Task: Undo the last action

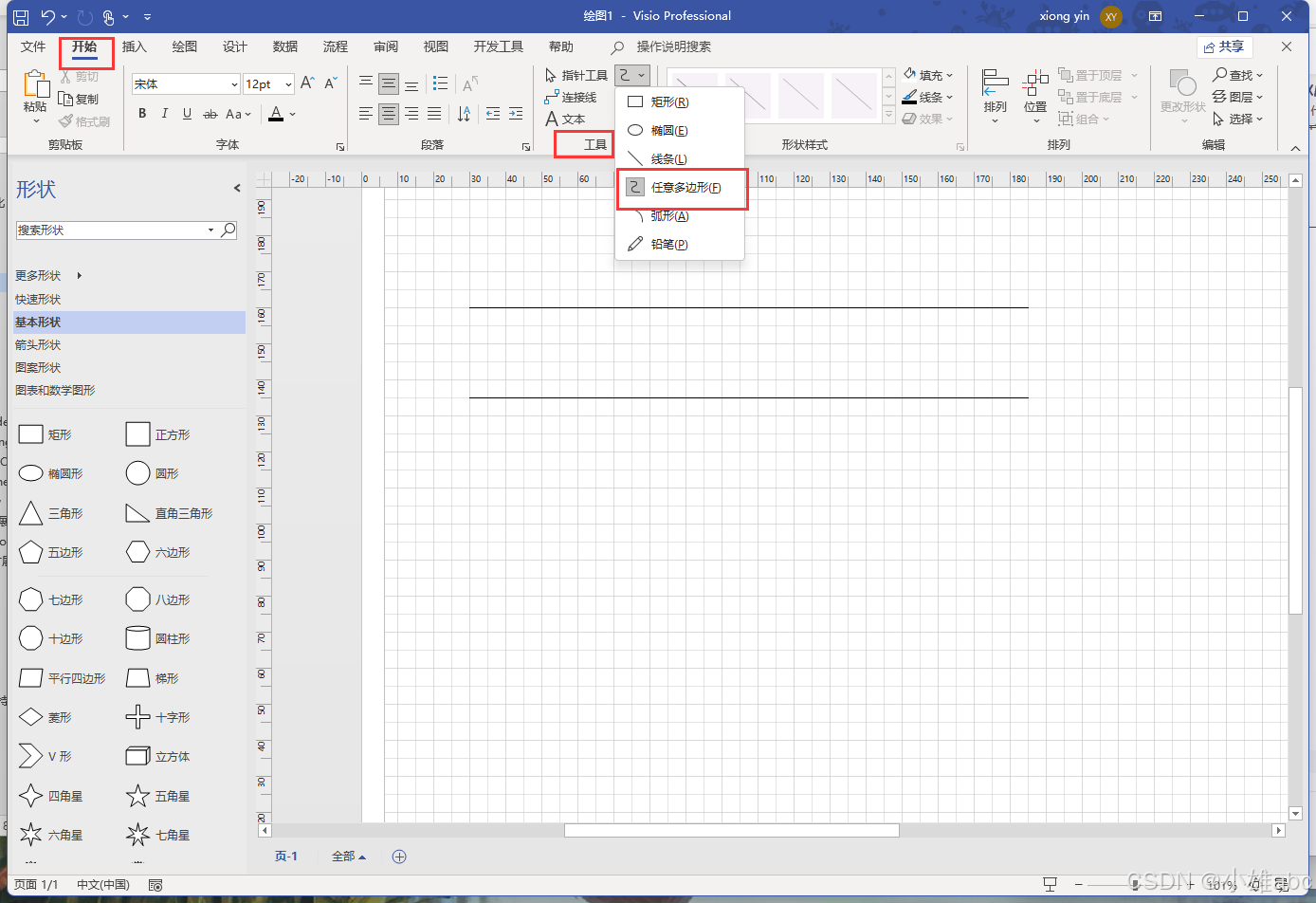Action: 48,16
